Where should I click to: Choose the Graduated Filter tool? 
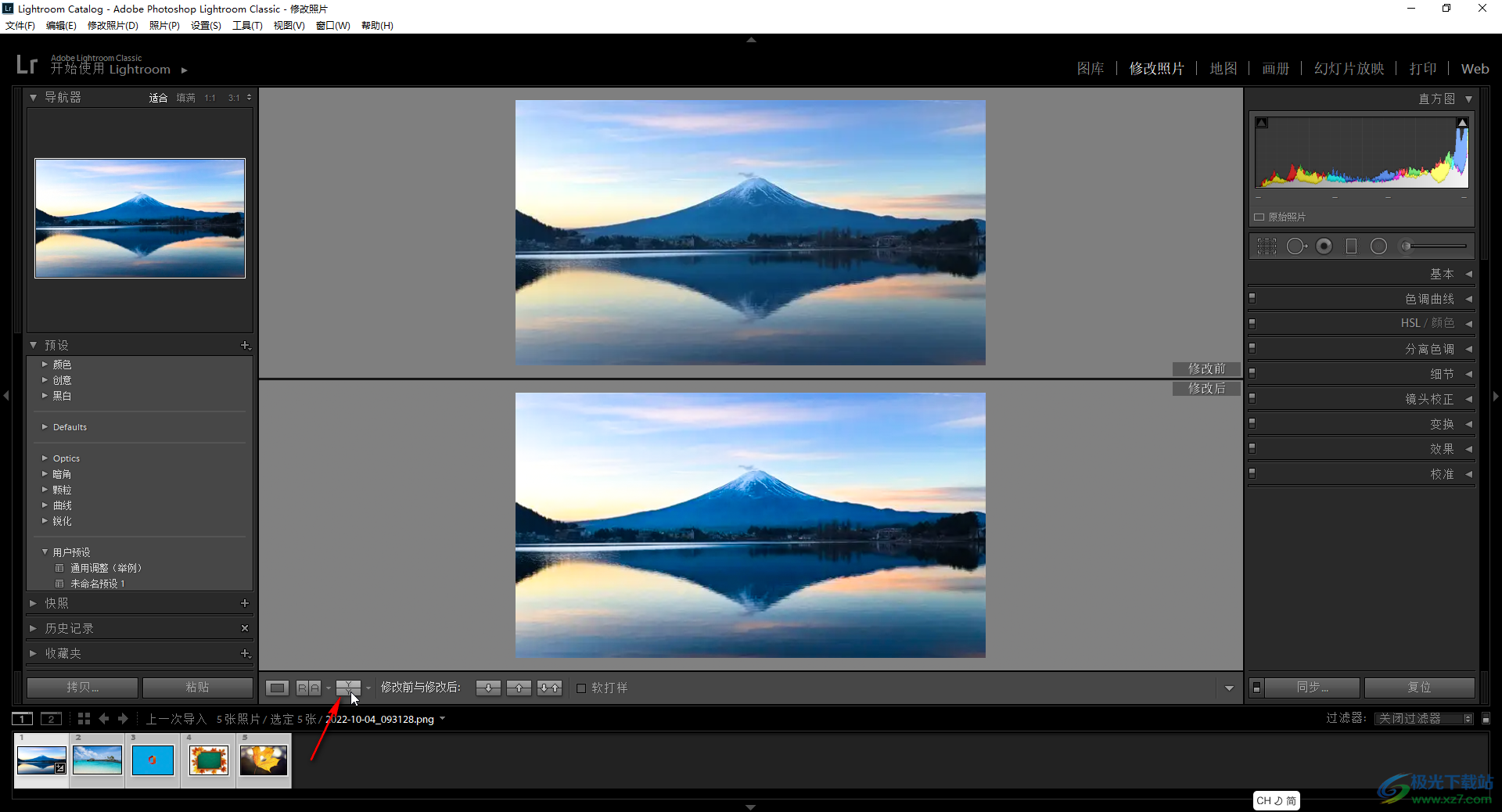tap(1351, 246)
